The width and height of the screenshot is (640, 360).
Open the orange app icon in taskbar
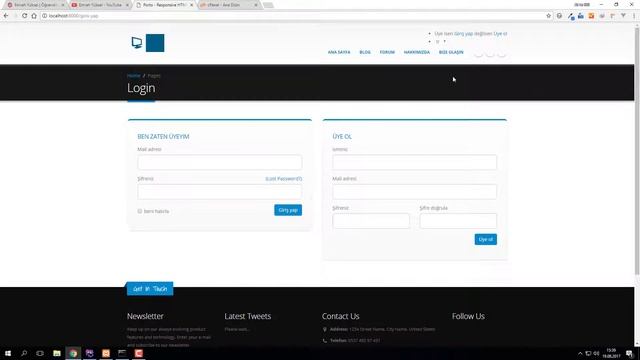tap(106, 353)
